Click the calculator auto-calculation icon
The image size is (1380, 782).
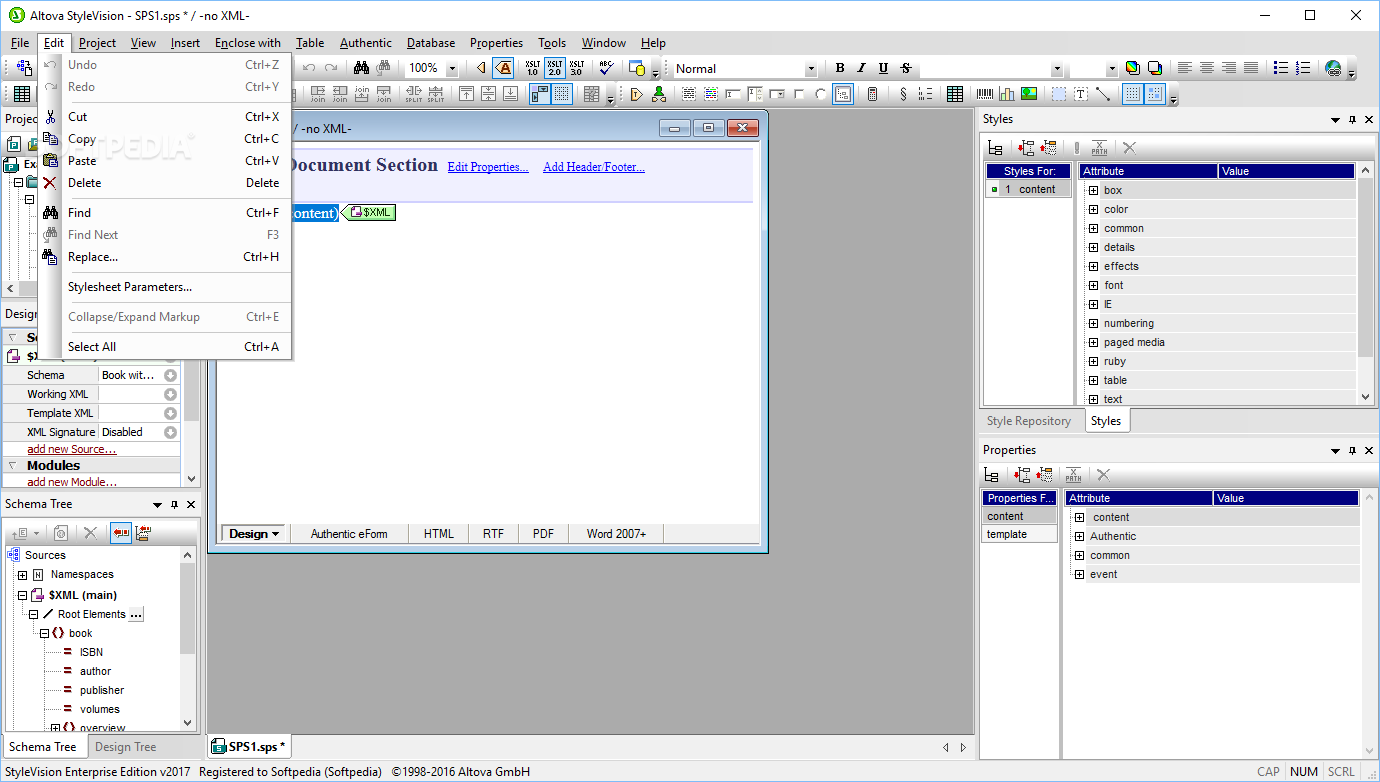(872, 94)
